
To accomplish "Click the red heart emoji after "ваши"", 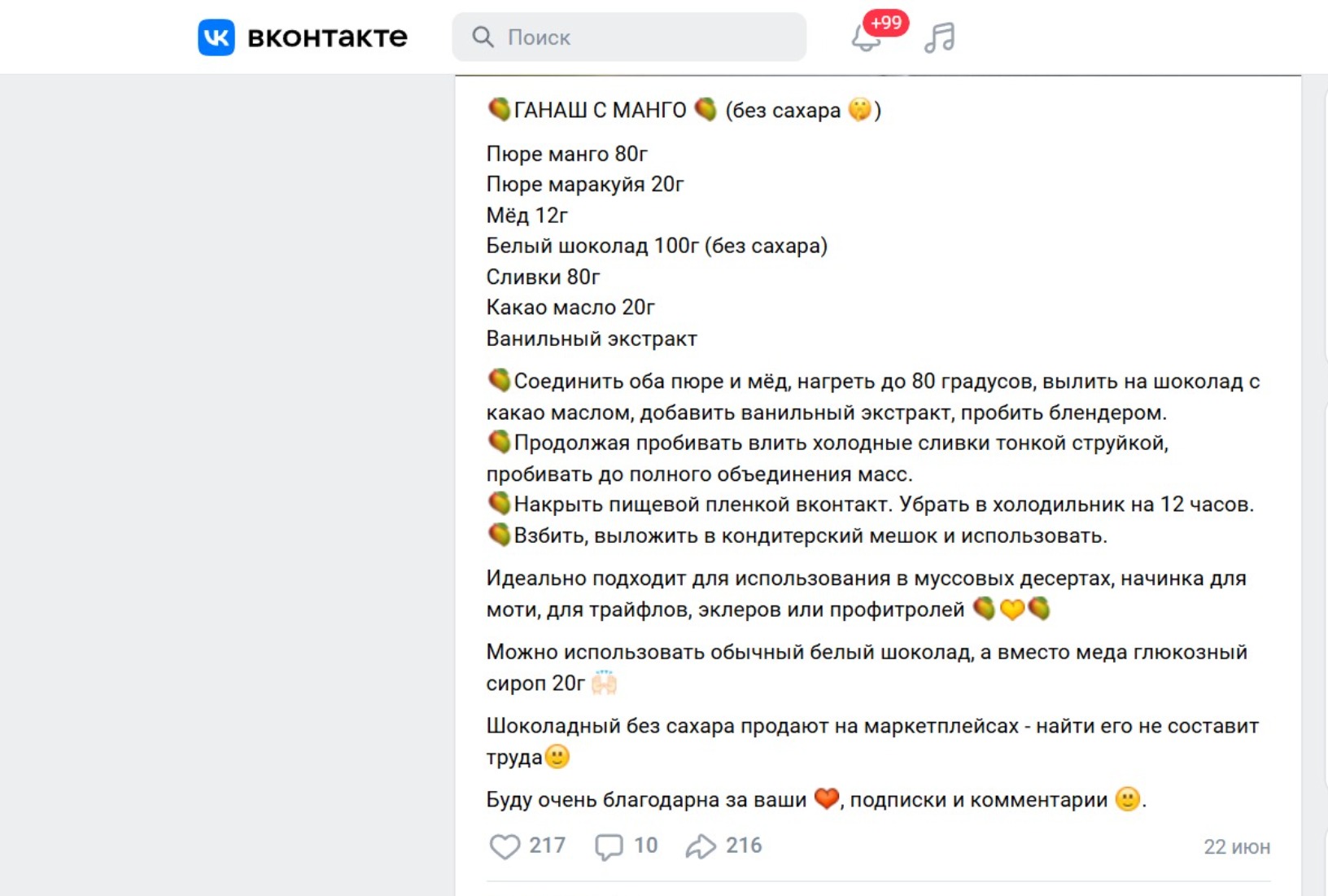I will 827,799.
